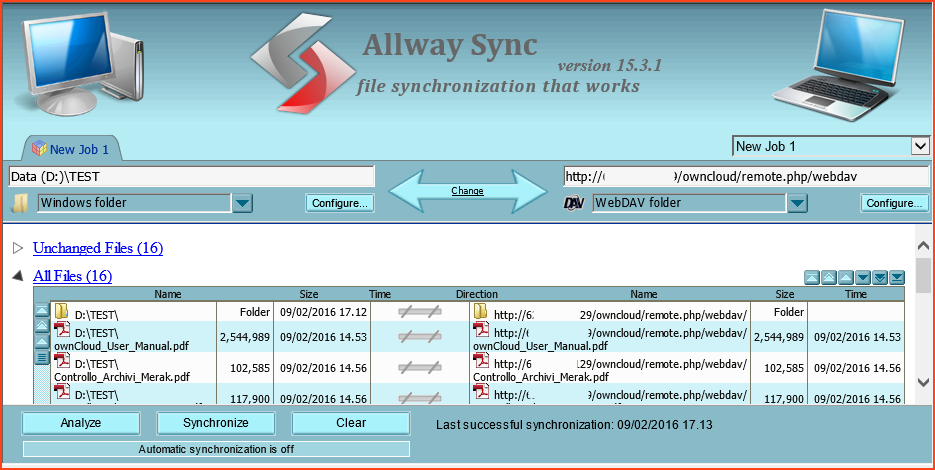Click the jump-to-first-section arrow above the file table

pyautogui.click(x=812, y=277)
